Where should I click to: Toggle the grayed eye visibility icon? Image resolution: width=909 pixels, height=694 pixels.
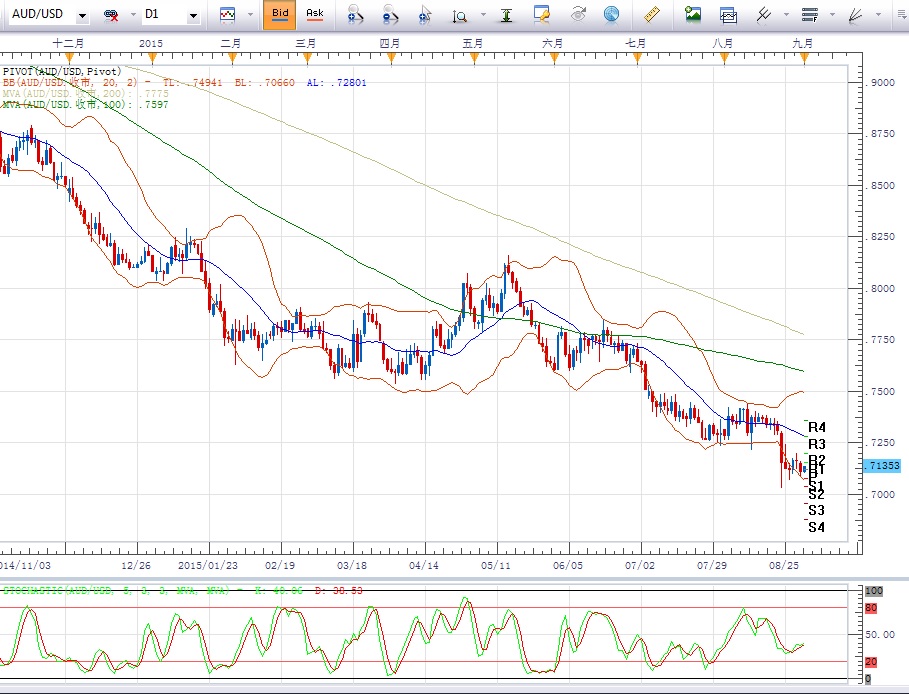coord(578,15)
